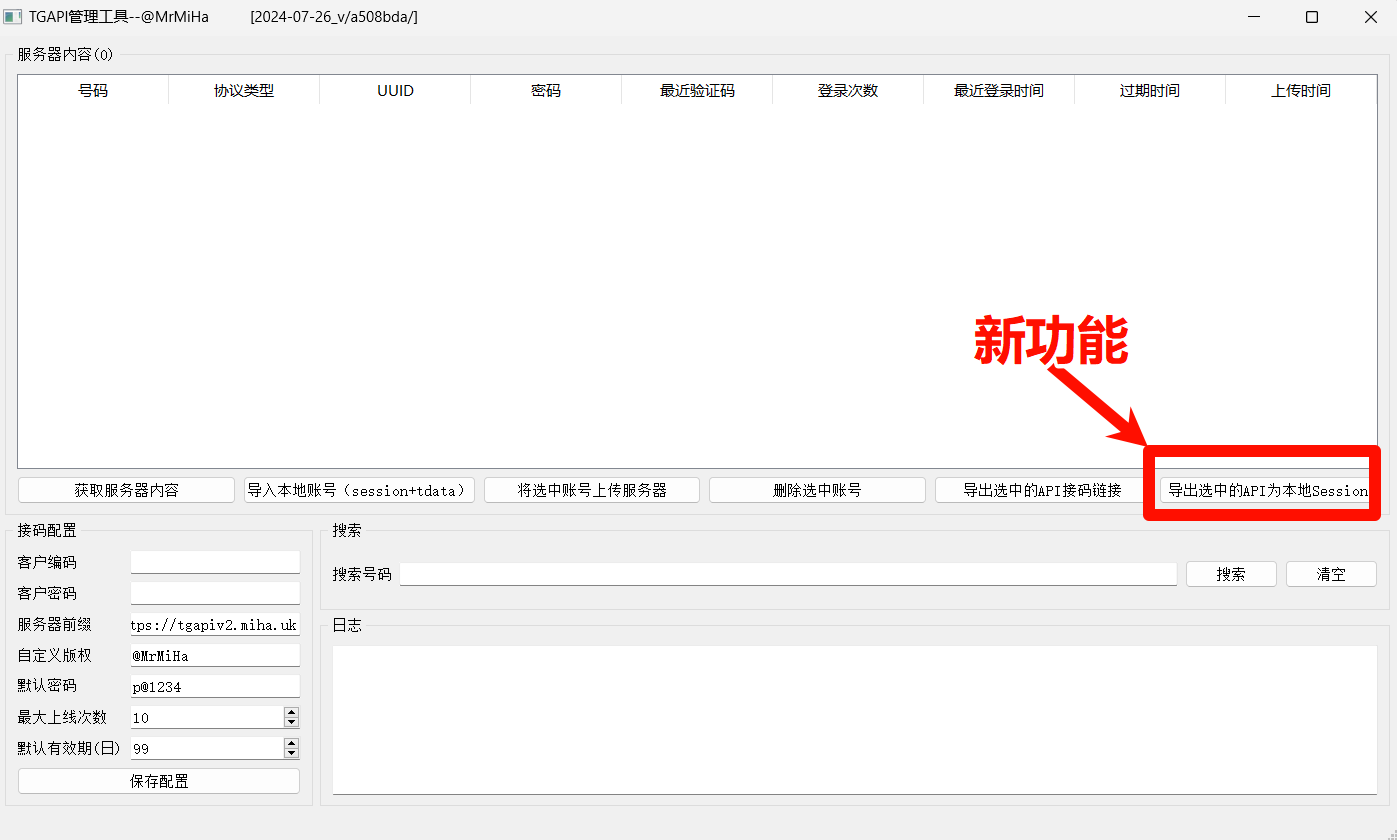Click the 服务器前缀 input field
1397x840 pixels.
coord(215,623)
